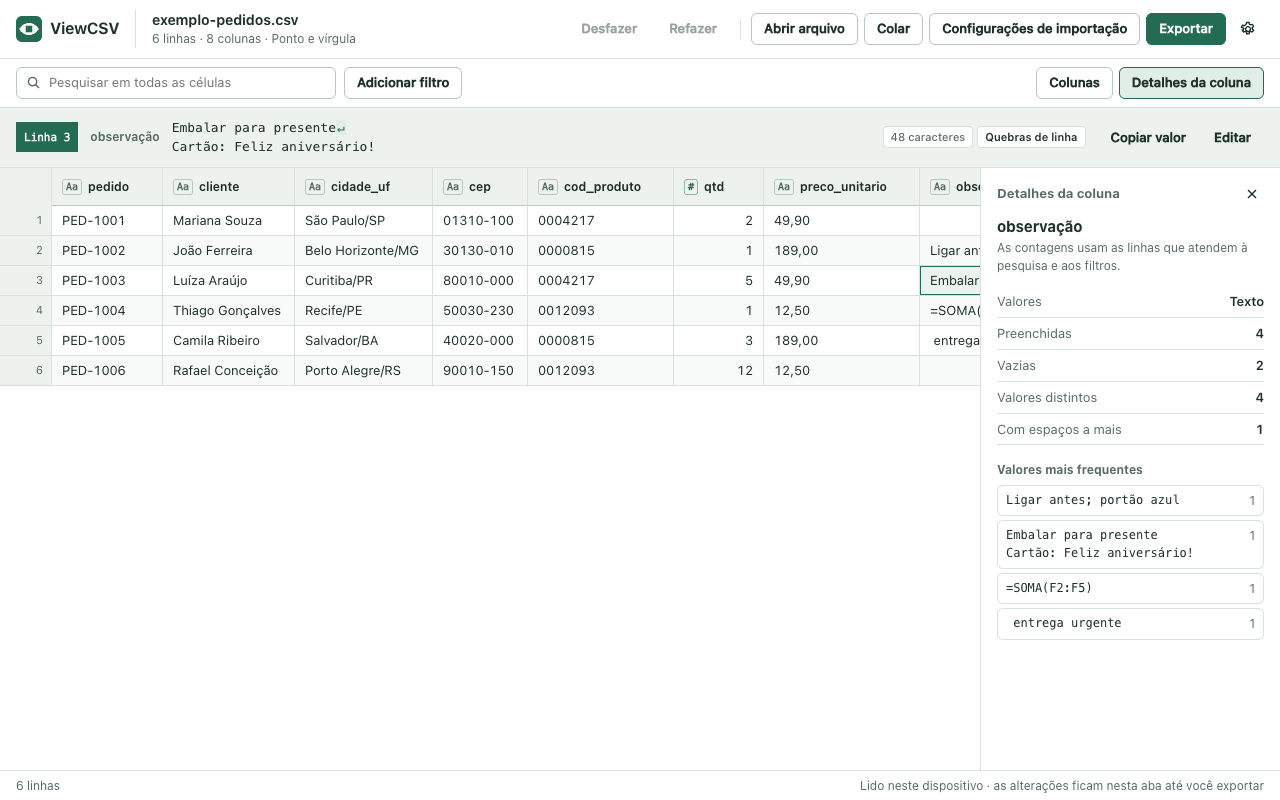Click Adicionar filtro
The width and height of the screenshot is (1280, 800).
point(403,83)
